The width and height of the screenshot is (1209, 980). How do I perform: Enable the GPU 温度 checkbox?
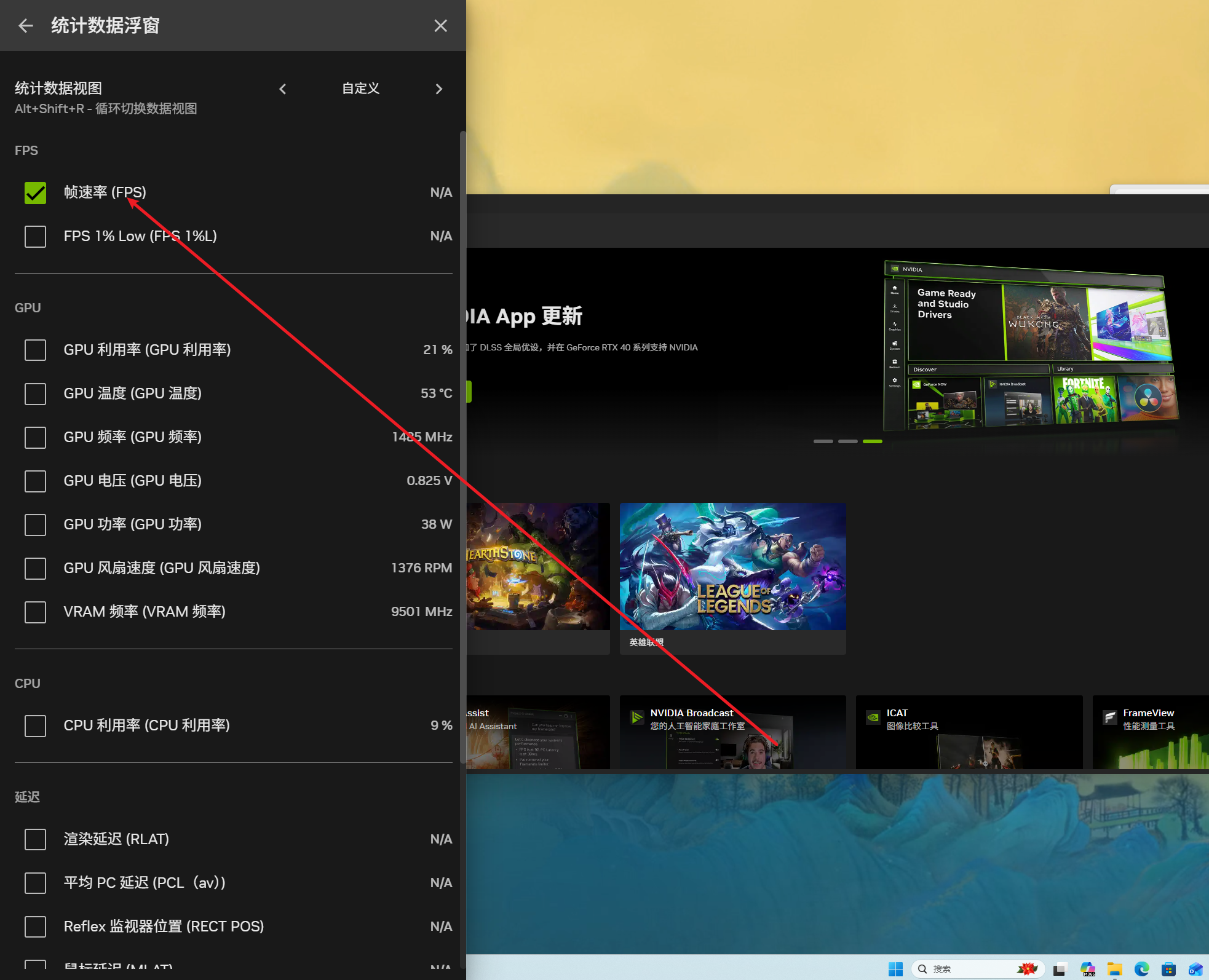pyautogui.click(x=35, y=394)
